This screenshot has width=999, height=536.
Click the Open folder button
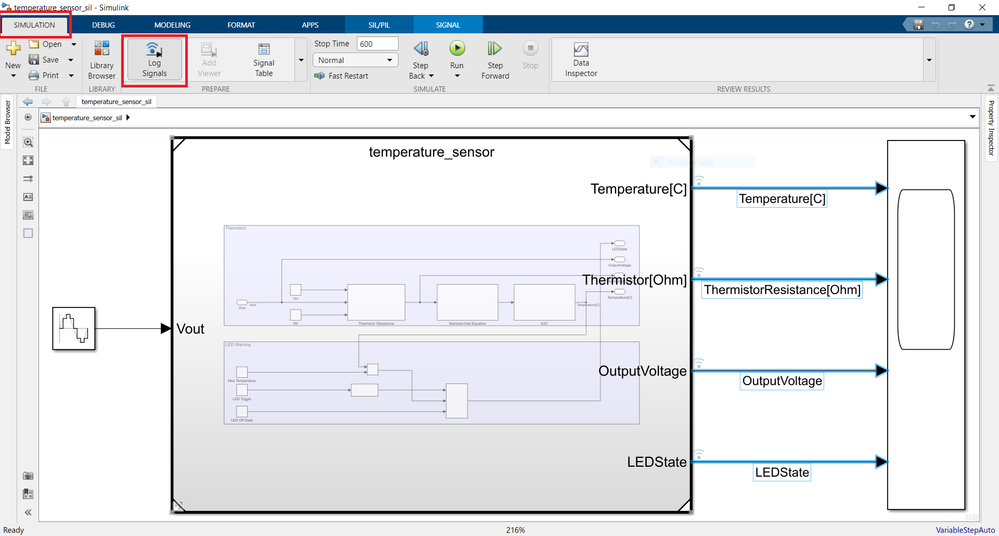[46, 44]
